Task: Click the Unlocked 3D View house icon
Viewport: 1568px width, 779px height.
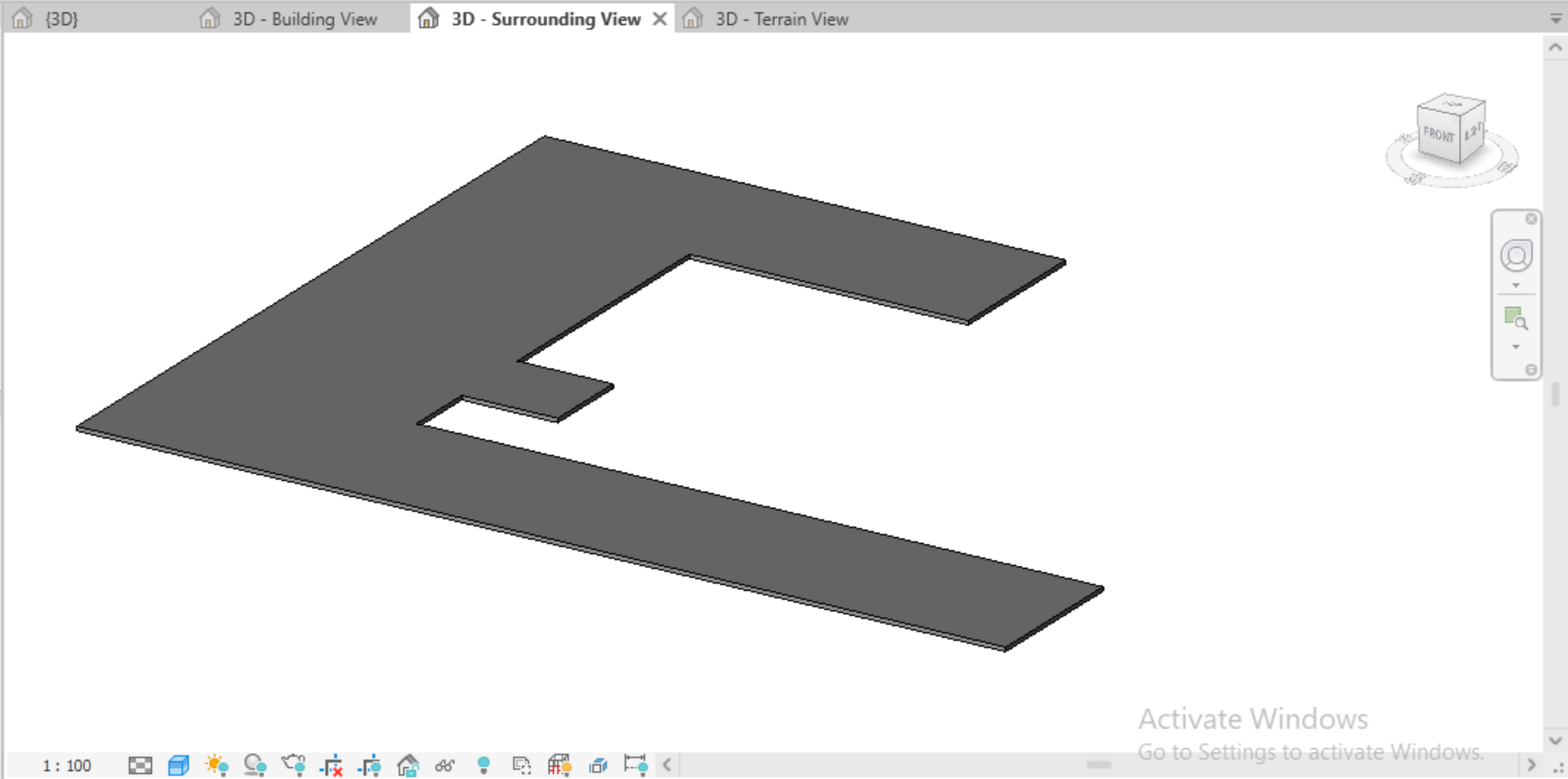Action: [x=408, y=765]
